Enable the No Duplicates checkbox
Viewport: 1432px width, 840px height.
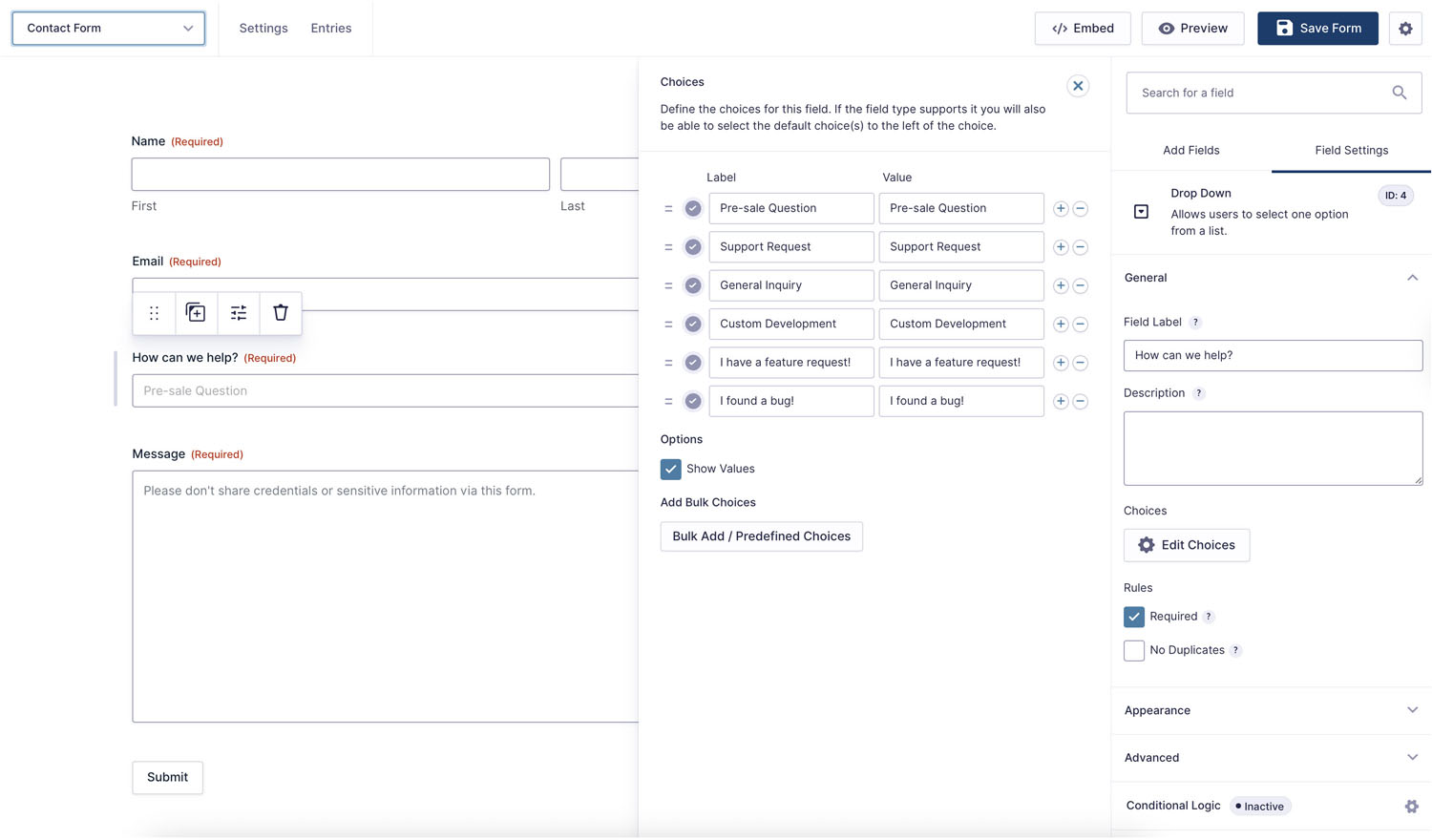1134,651
